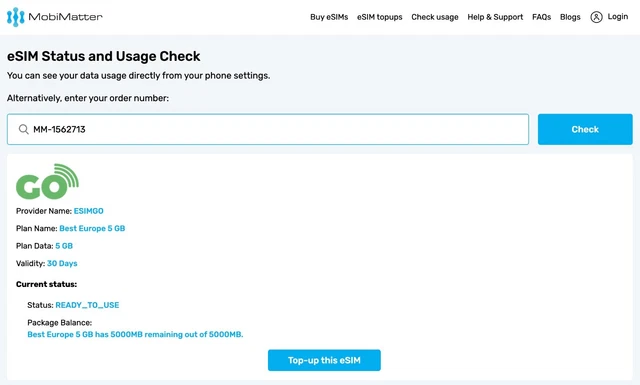Screen dimensions: 640x385
Task: Open the FAQs page
Action: pos(541,17)
